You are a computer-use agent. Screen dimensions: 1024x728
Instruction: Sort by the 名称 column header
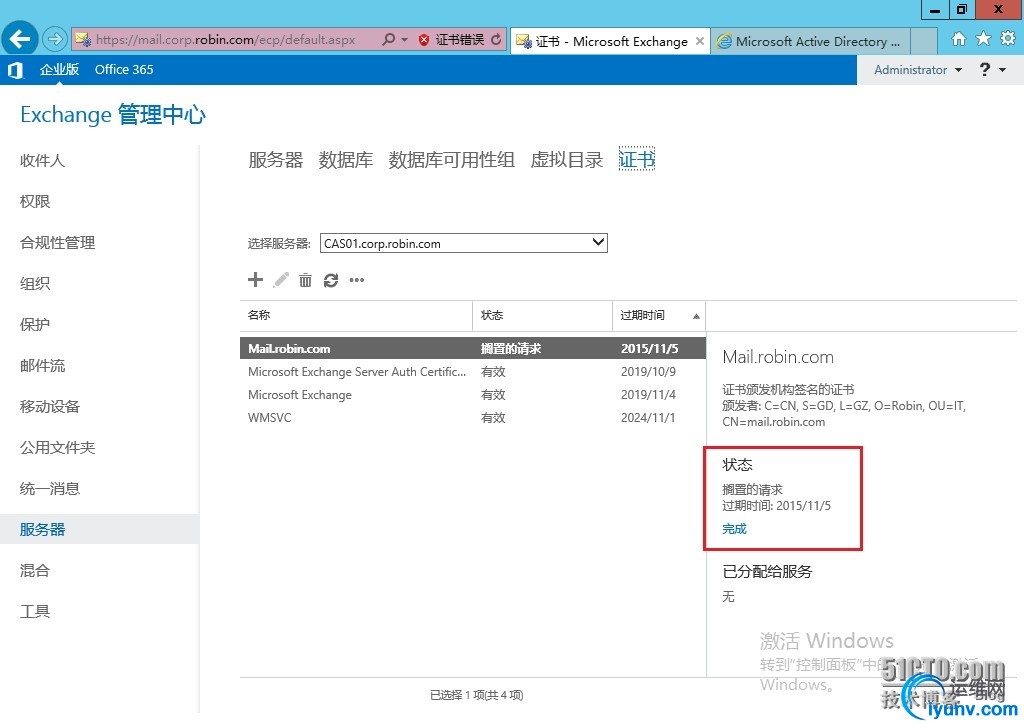point(356,315)
